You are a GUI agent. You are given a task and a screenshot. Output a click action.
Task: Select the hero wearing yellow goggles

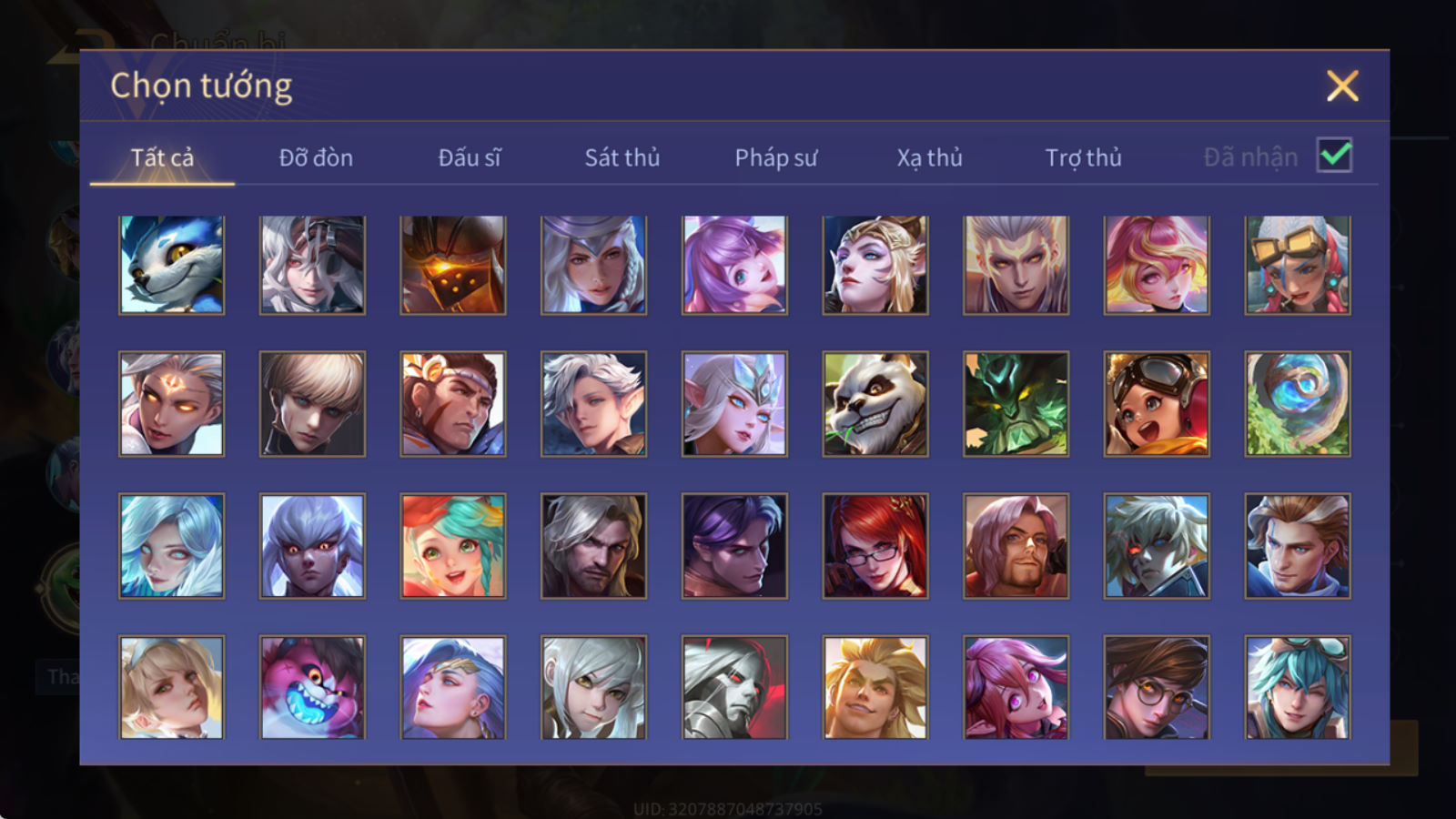pyautogui.click(x=1297, y=265)
